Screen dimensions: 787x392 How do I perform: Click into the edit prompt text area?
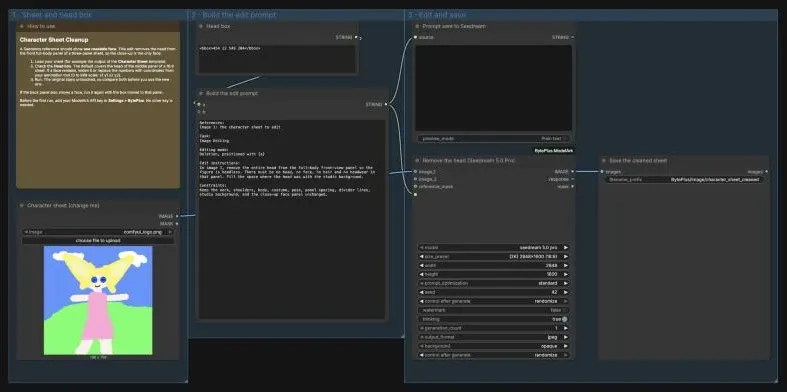[292, 219]
